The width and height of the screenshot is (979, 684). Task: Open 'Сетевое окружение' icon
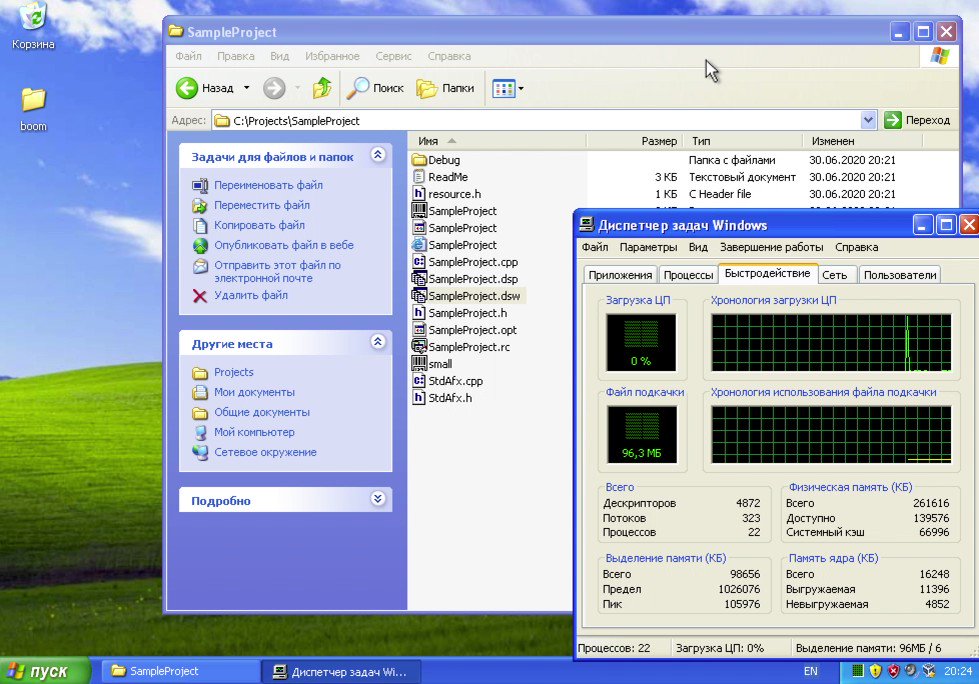pyautogui.click(x=200, y=452)
